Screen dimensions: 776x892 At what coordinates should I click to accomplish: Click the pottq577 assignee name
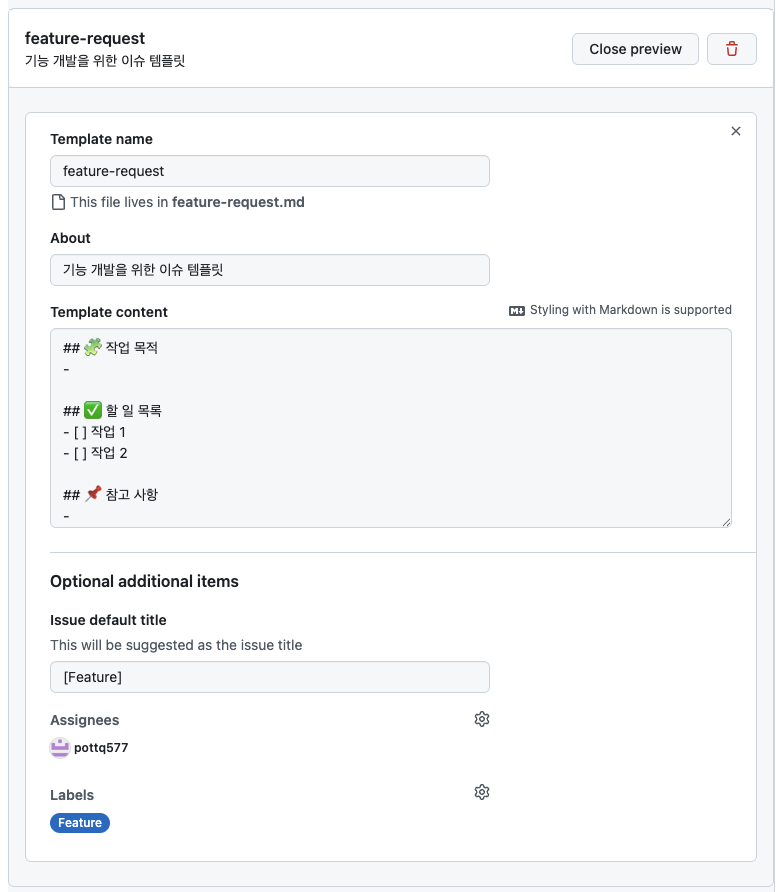point(101,748)
